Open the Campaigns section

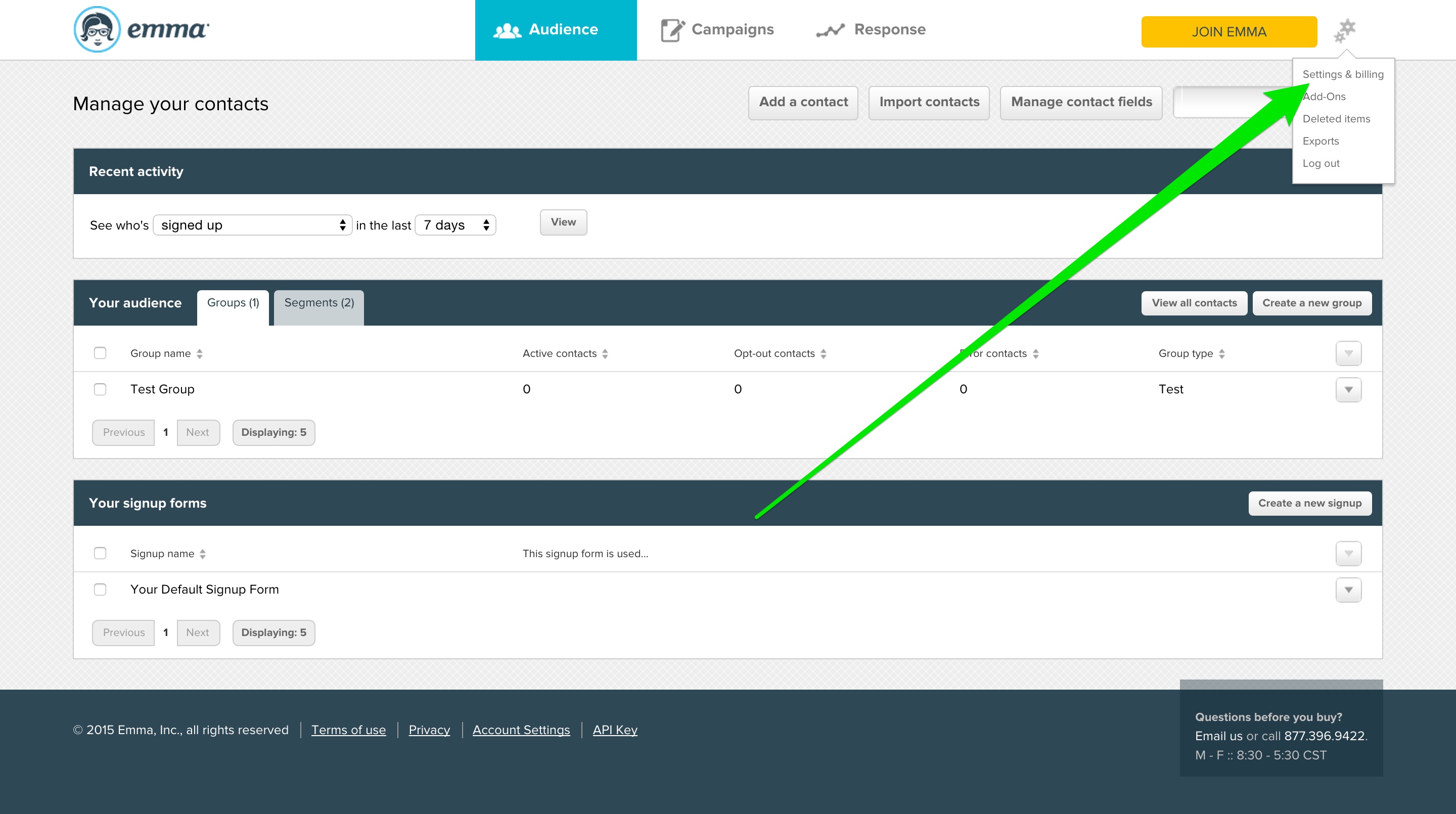(x=718, y=29)
